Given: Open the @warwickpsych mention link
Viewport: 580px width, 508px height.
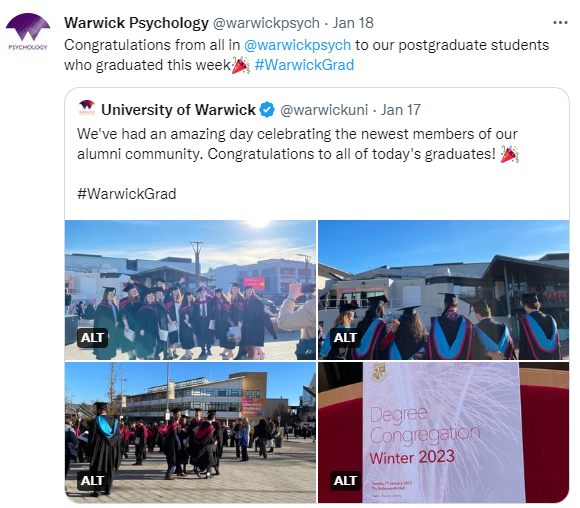Looking at the screenshot, I should point(297,45).
